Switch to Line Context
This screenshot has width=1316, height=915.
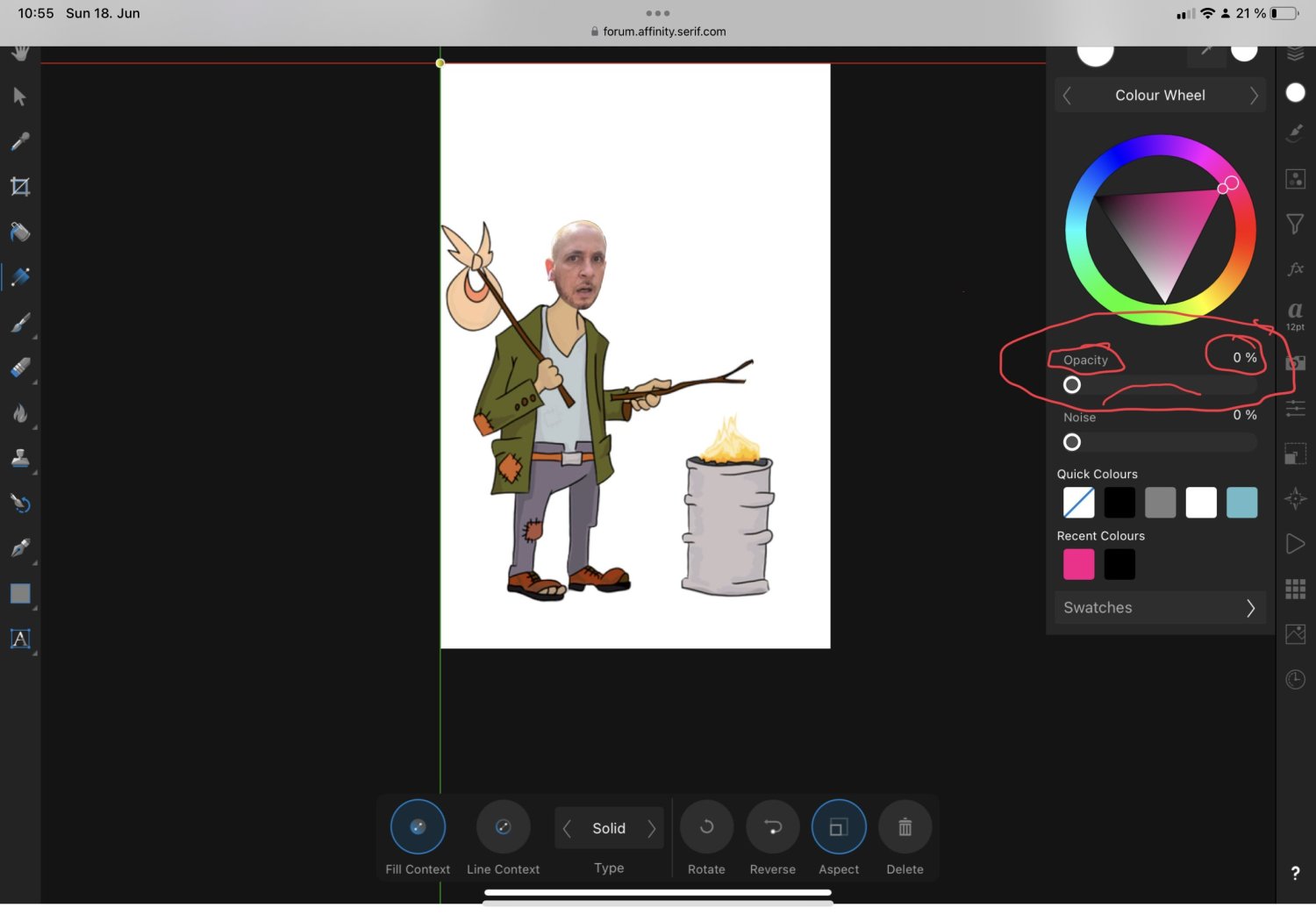503,827
